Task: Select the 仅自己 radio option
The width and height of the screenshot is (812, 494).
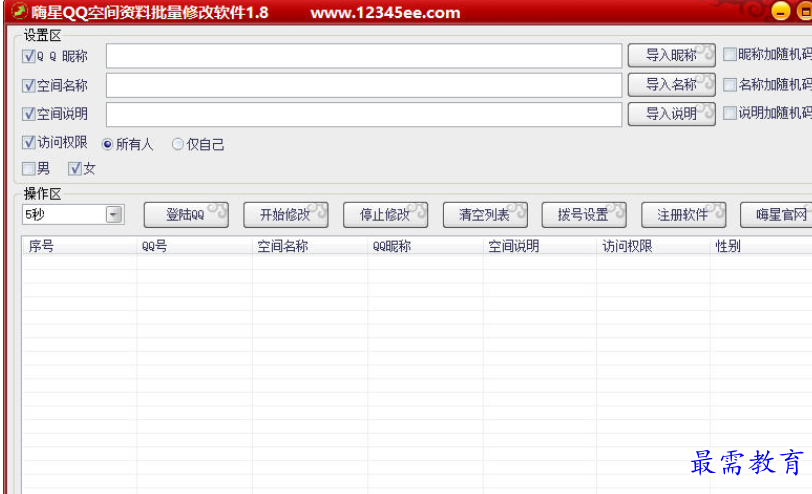Action: click(178, 144)
